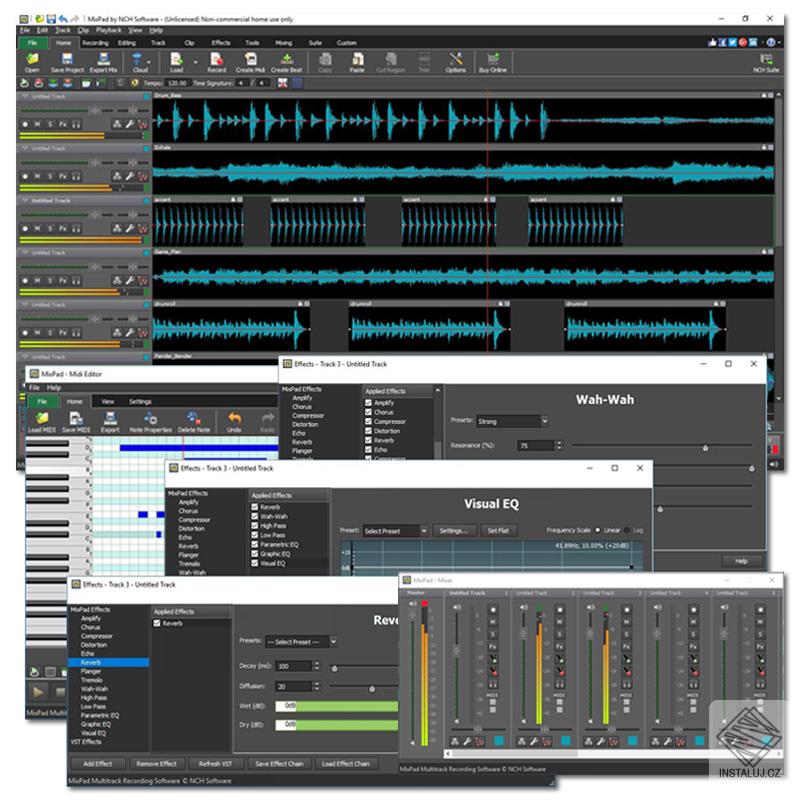Click the Load MIDI icon in Midi Editor
Screen dimensions: 800x800
click(x=42, y=421)
